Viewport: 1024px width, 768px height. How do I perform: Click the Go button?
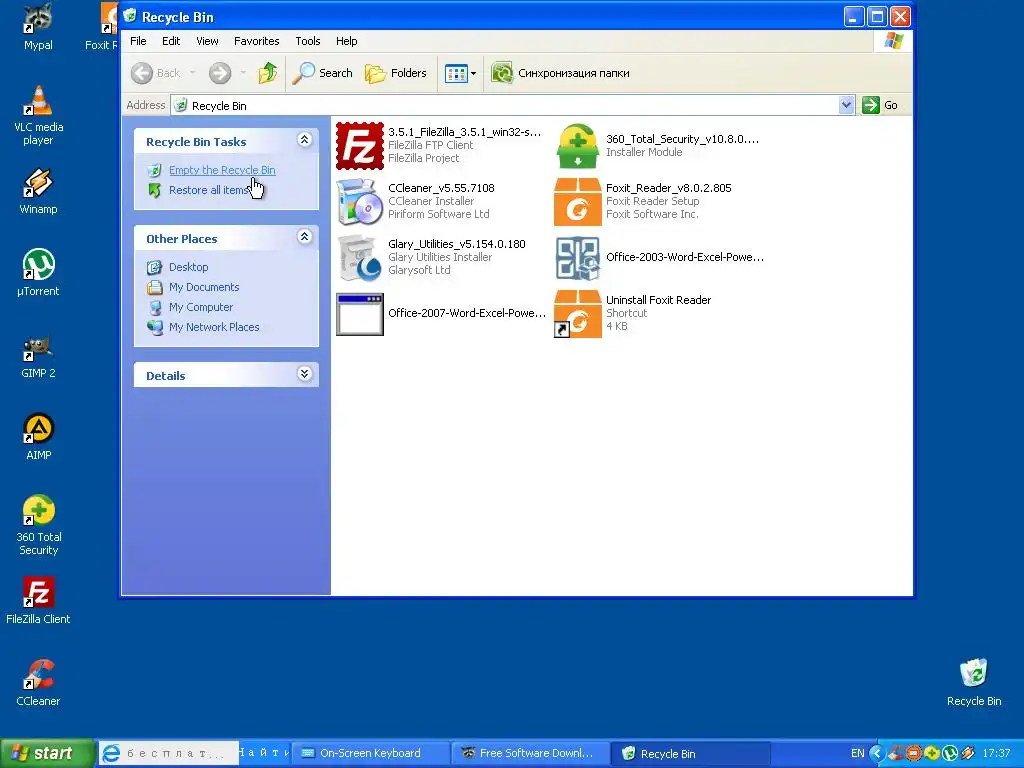[880, 105]
